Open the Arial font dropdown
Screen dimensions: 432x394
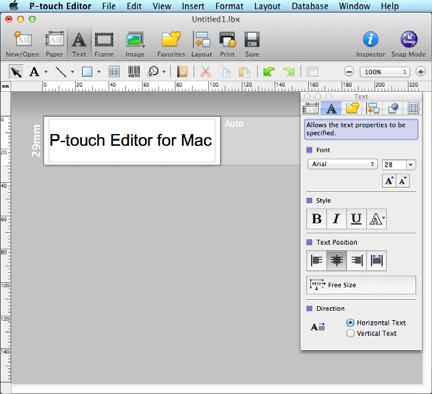click(x=342, y=164)
